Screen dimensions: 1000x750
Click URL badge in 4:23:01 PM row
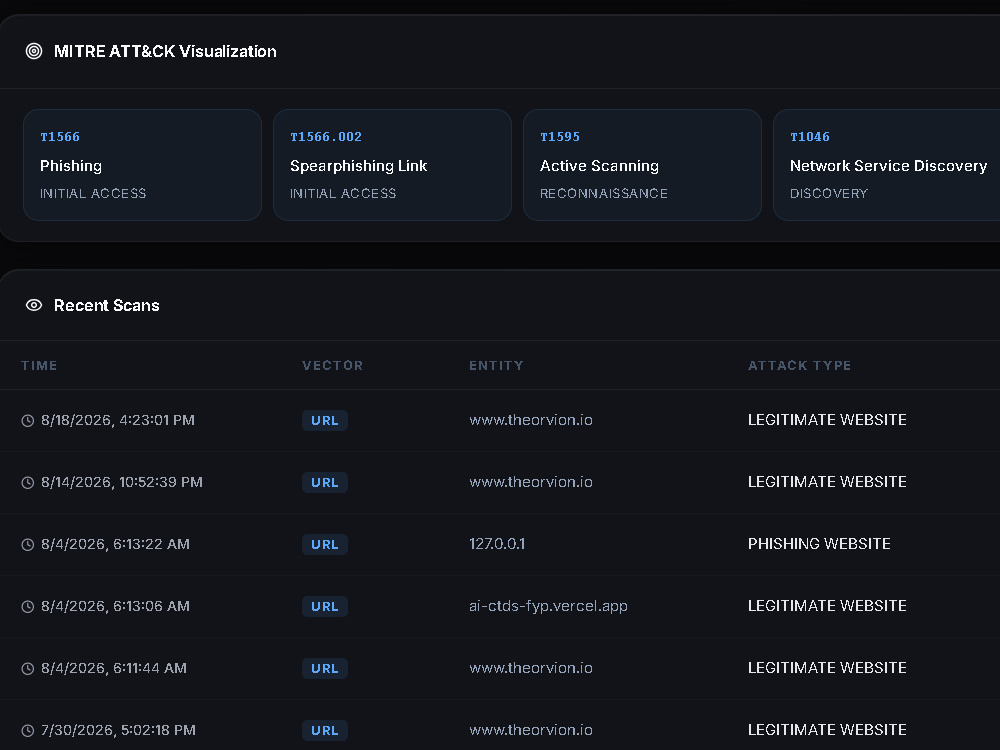[x=325, y=420]
